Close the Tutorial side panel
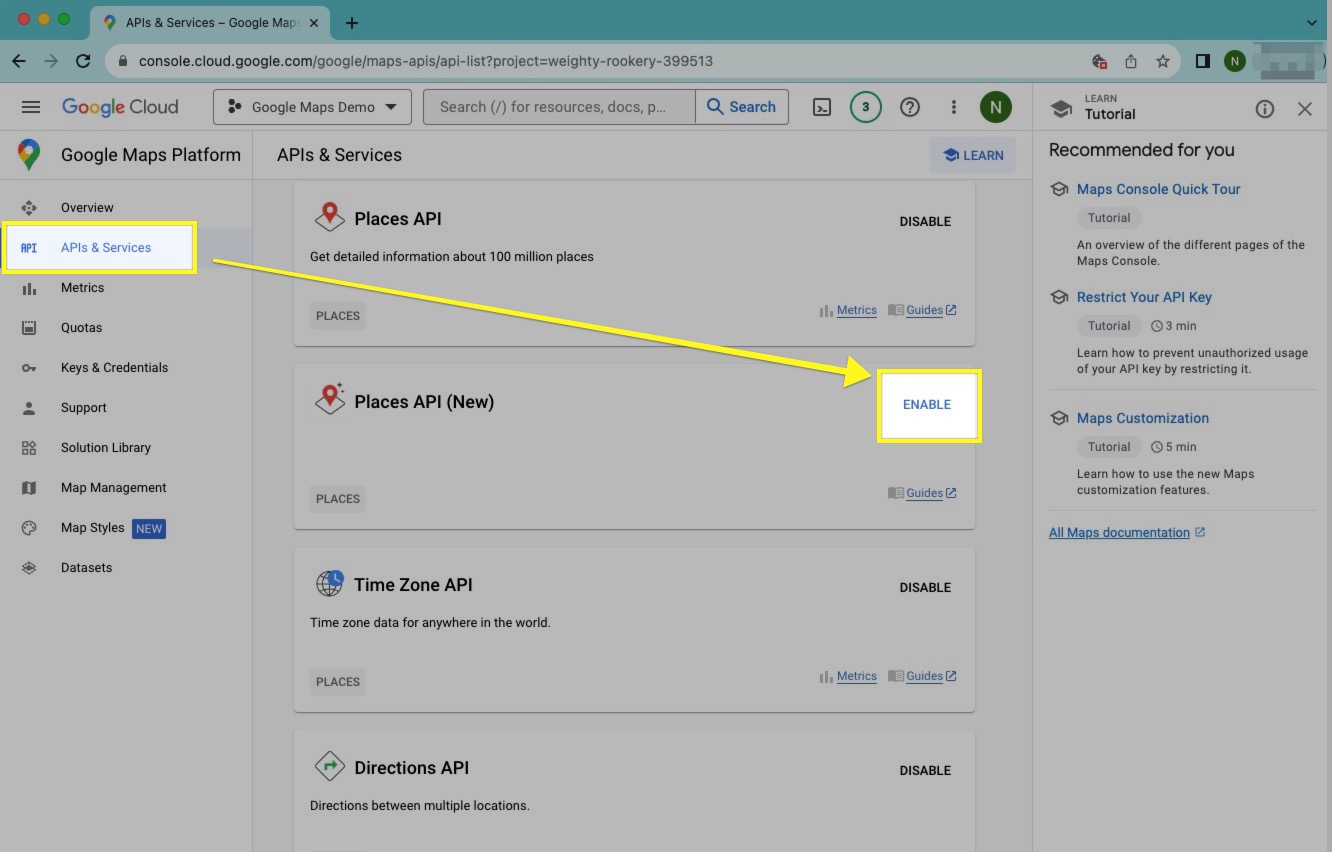 click(x=1305, y=109)
